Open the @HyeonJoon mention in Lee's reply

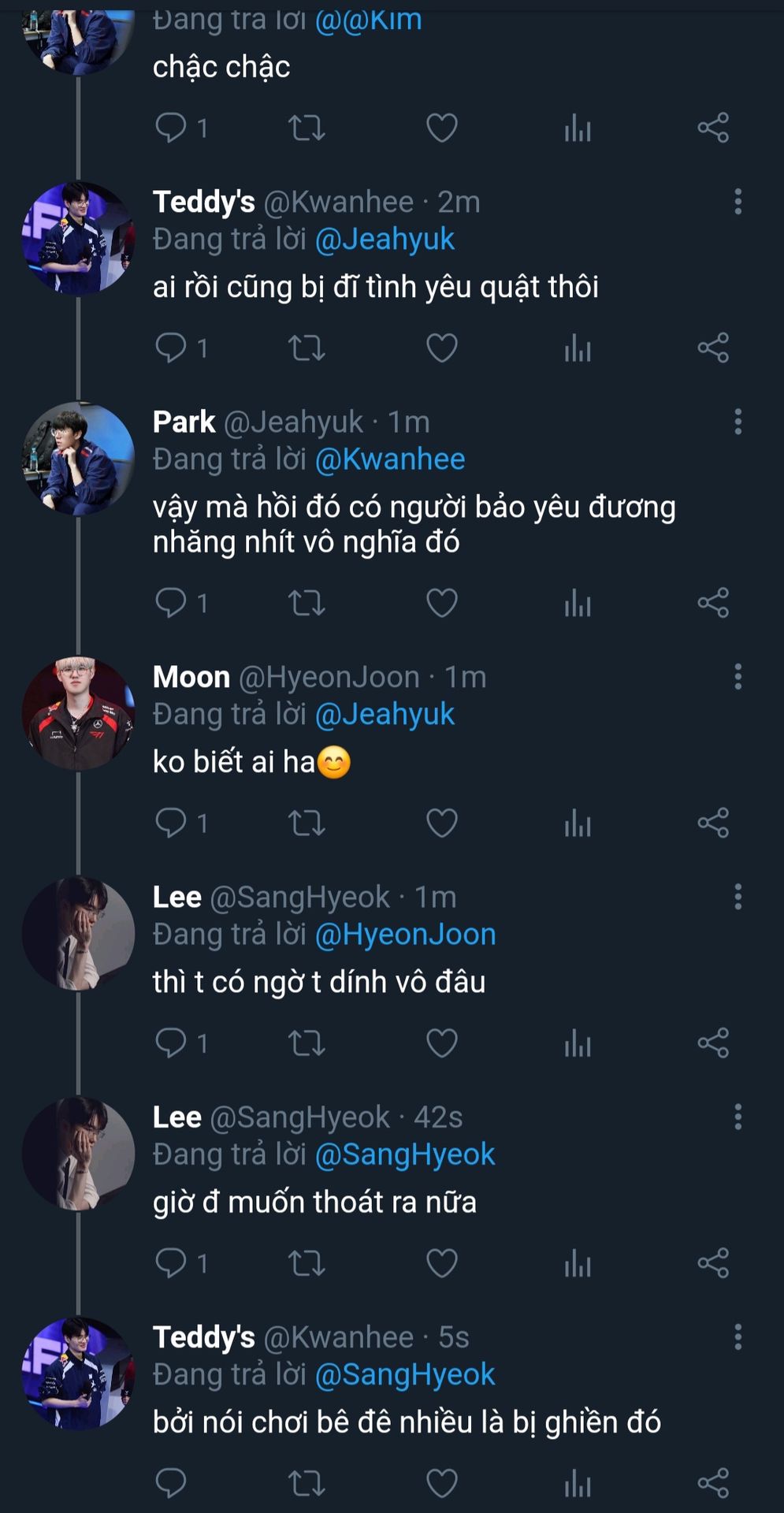405,934
